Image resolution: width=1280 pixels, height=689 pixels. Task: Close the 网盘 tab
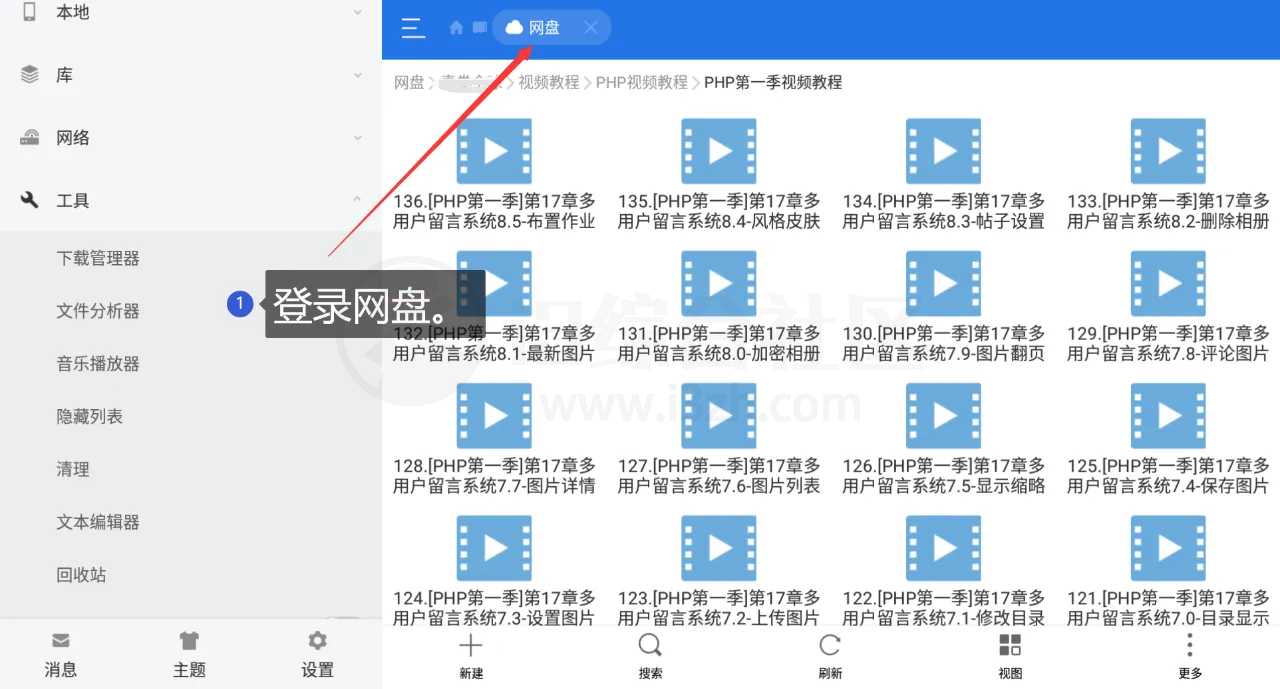click(590, 28)
